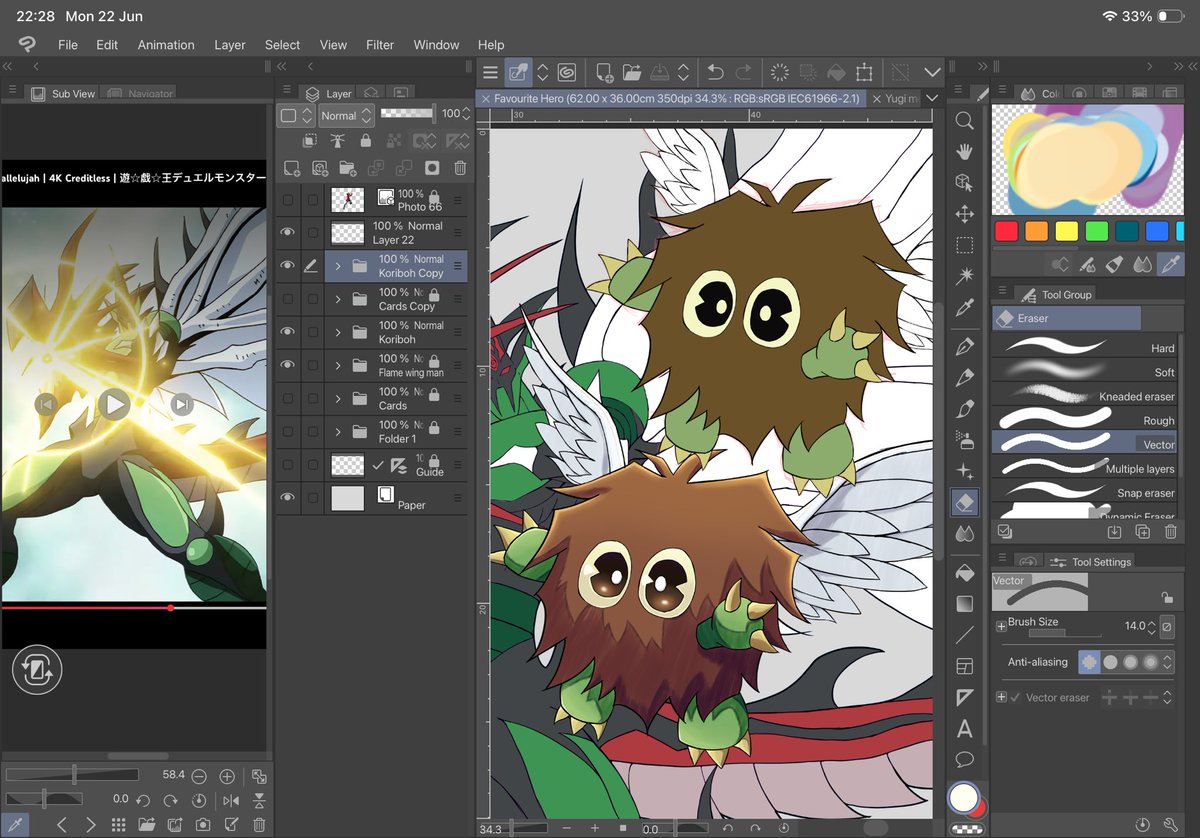Hide the Paper layer

[288, 497]
